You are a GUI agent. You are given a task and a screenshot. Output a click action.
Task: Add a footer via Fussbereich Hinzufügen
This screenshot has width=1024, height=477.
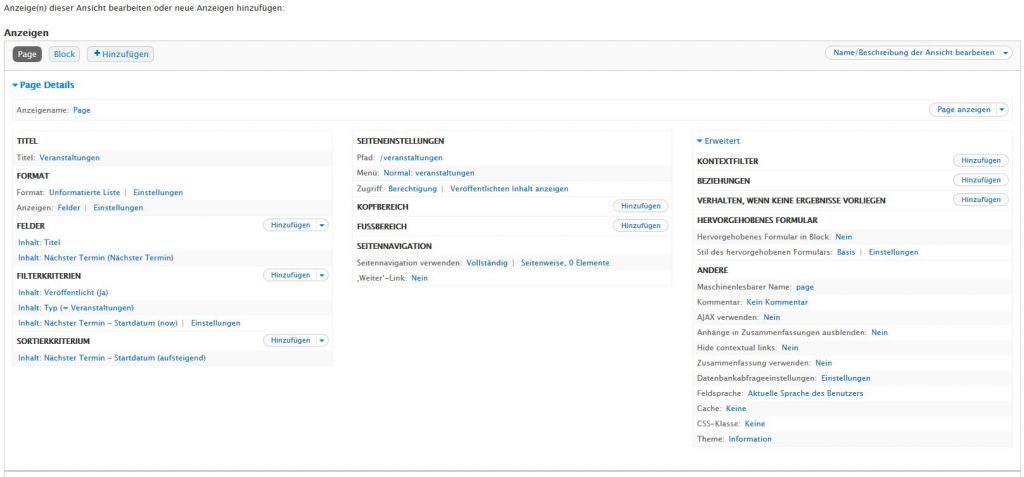click(x=640, y=226)
